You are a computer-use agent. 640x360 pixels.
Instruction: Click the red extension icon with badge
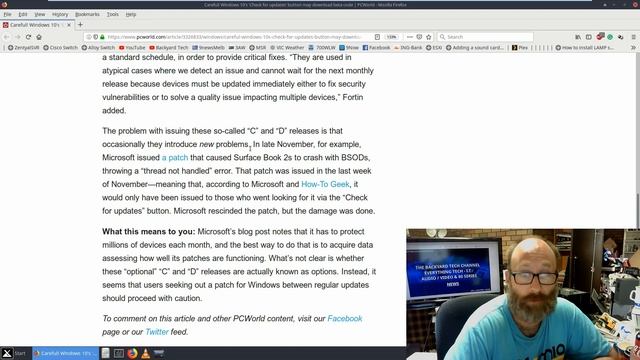(600, 37)
